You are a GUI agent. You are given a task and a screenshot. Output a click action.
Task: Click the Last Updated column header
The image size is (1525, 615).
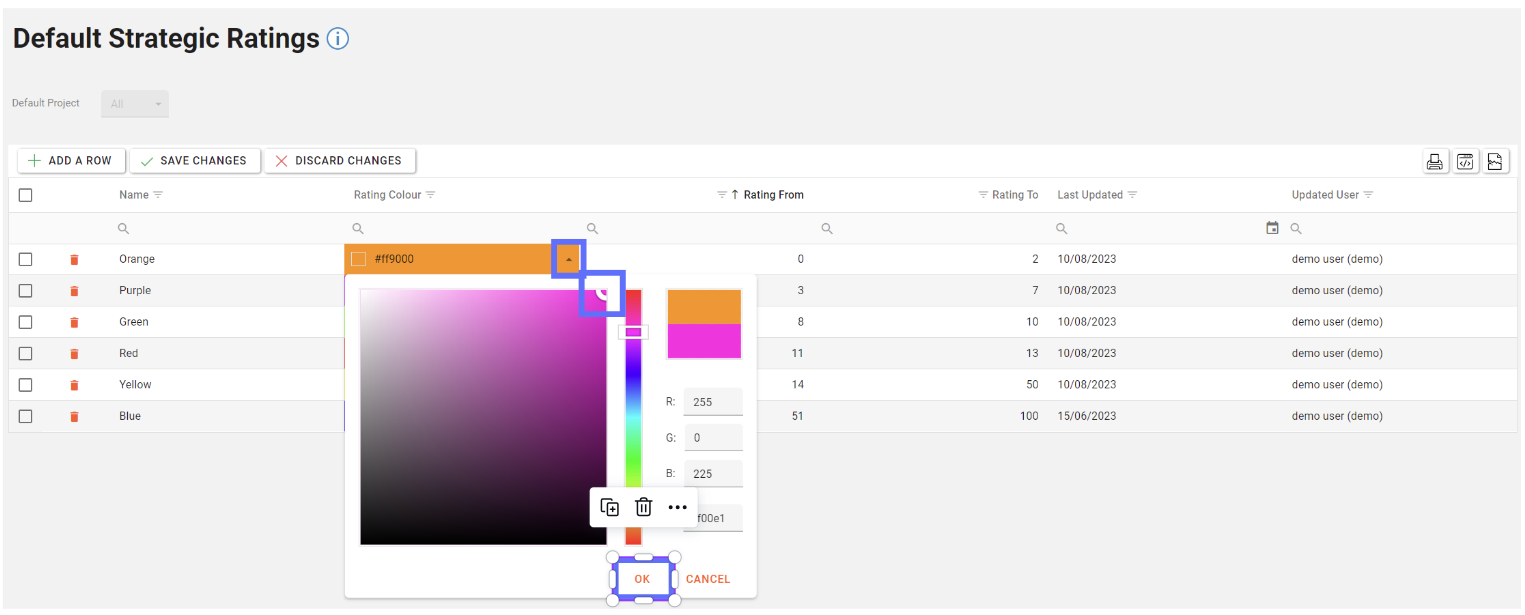click(x=1089, y=195)
